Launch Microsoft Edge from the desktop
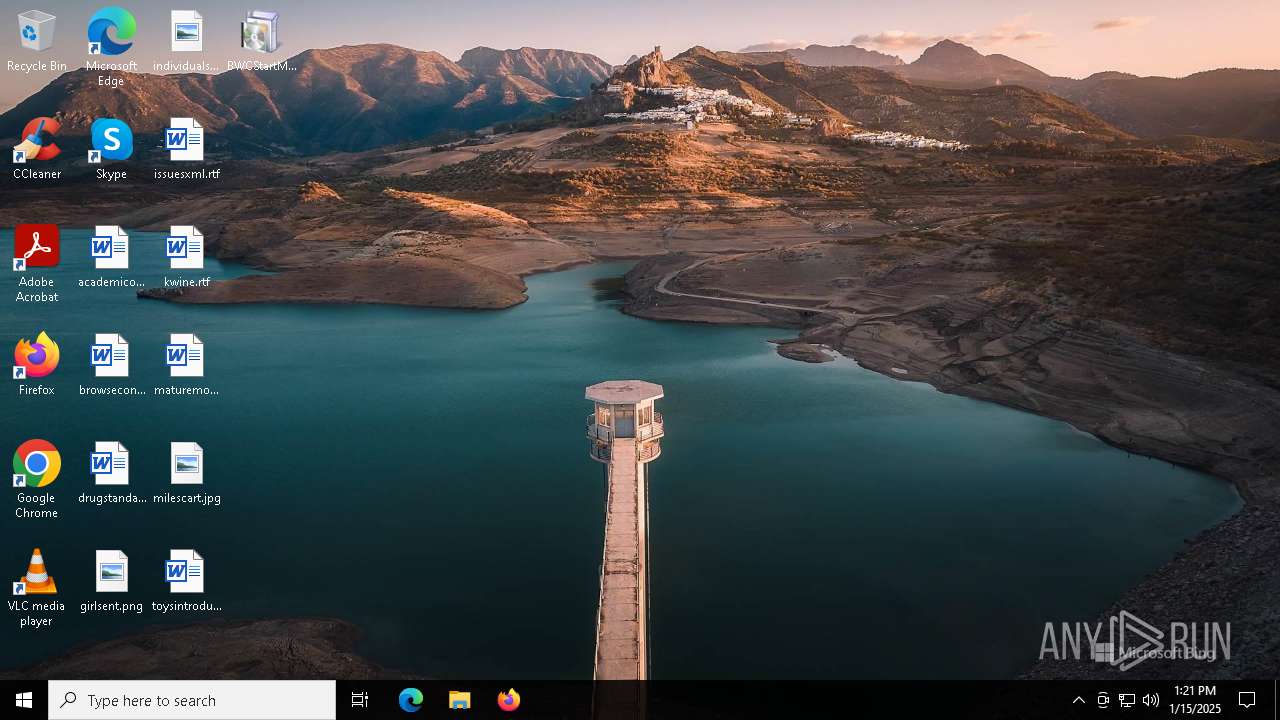Viewport: 1280px width, 720px height. tap(111, 47)
